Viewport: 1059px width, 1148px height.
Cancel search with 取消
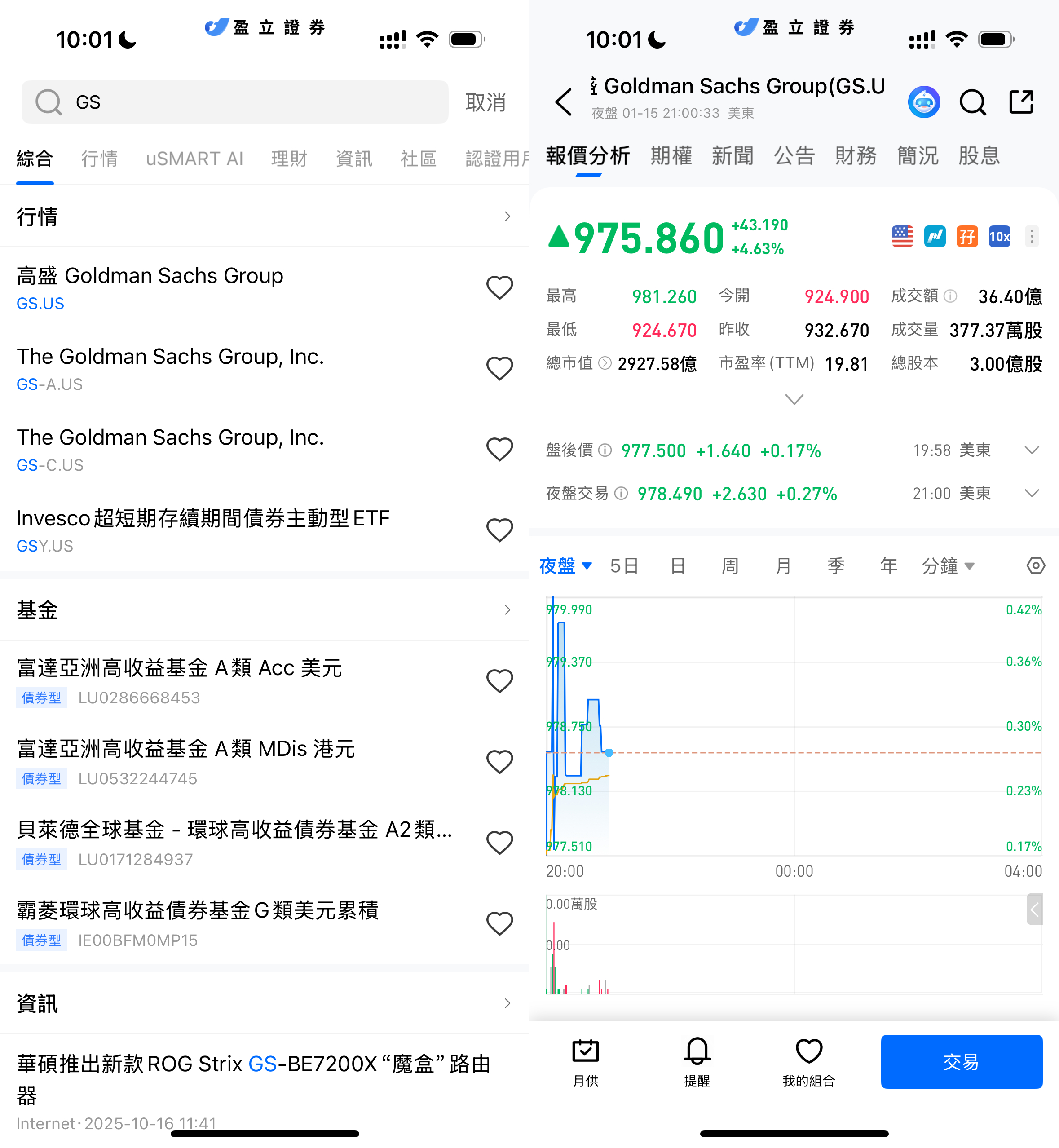point(485,102)
